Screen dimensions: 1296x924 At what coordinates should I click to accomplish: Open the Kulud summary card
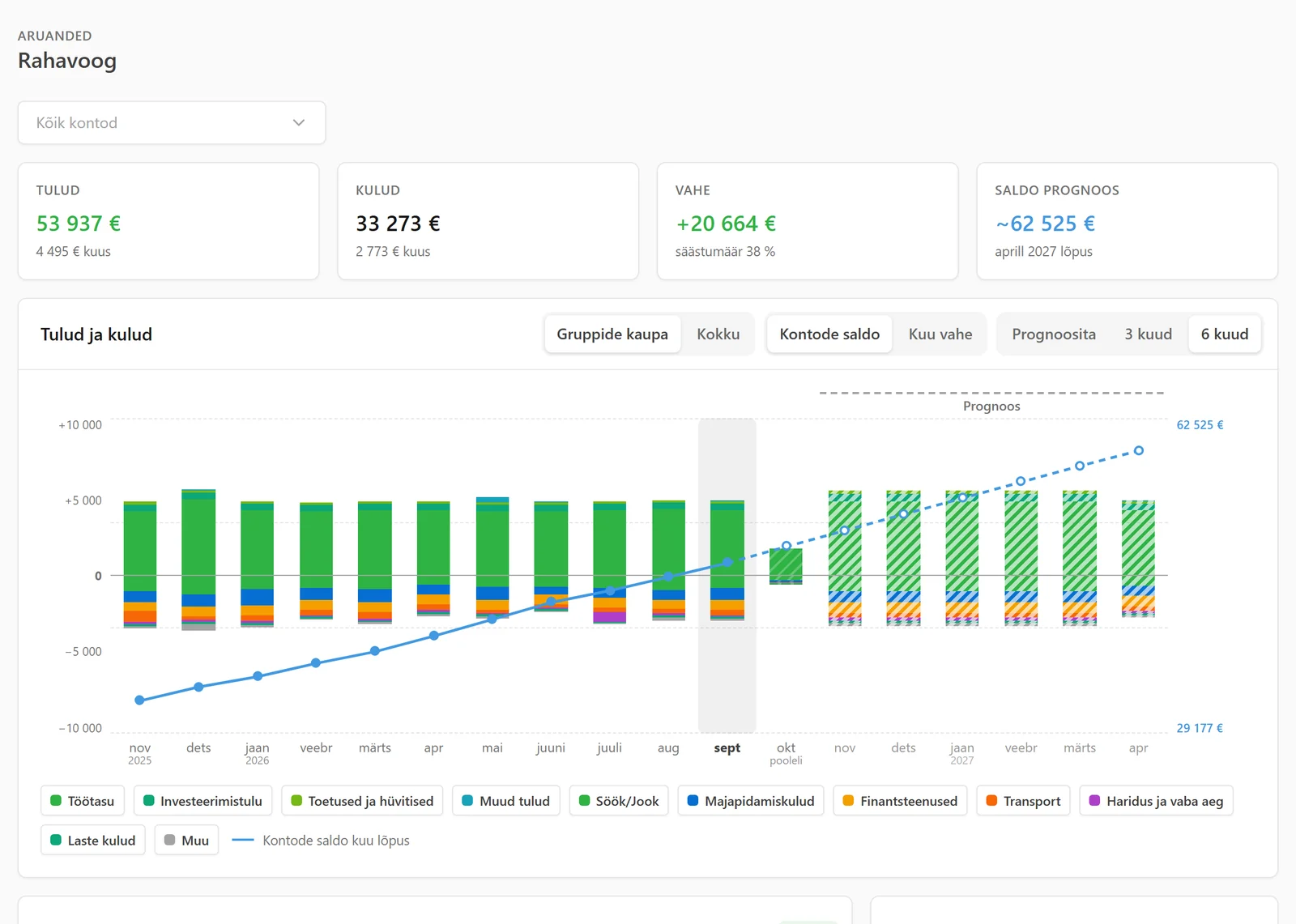488,221
